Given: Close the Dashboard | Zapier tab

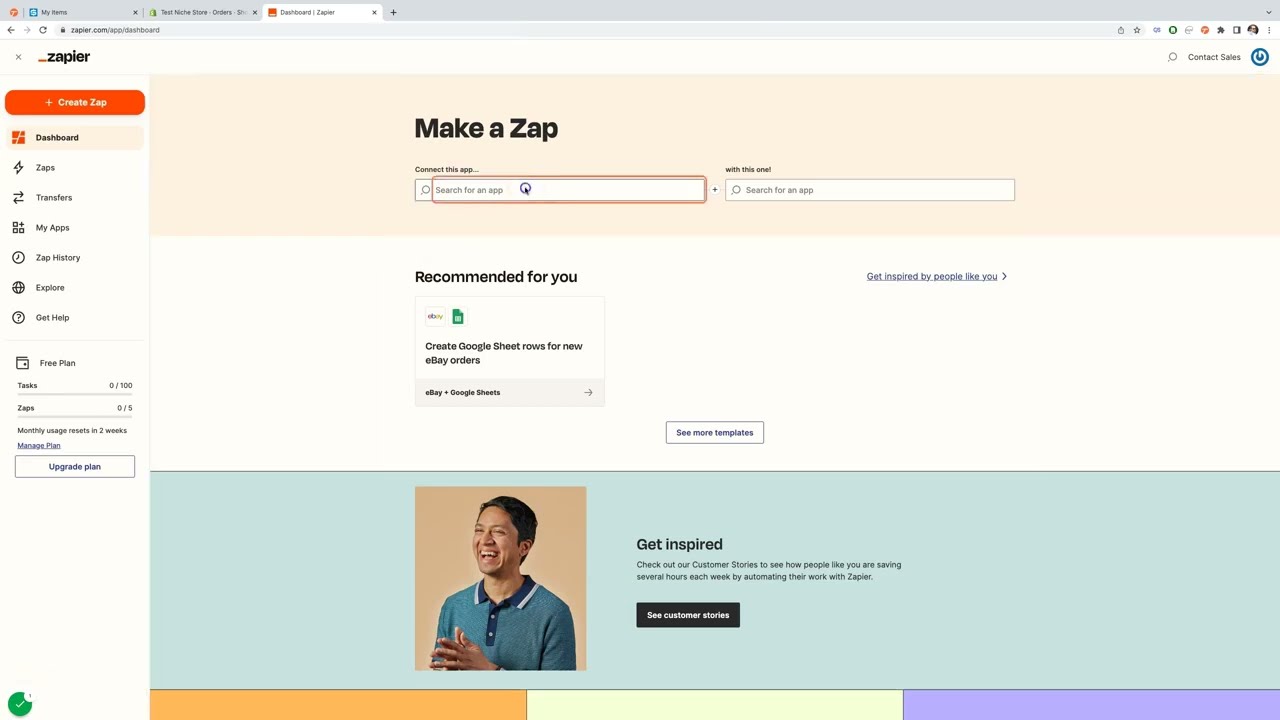Looking at the screenshot, I should 375,12.
